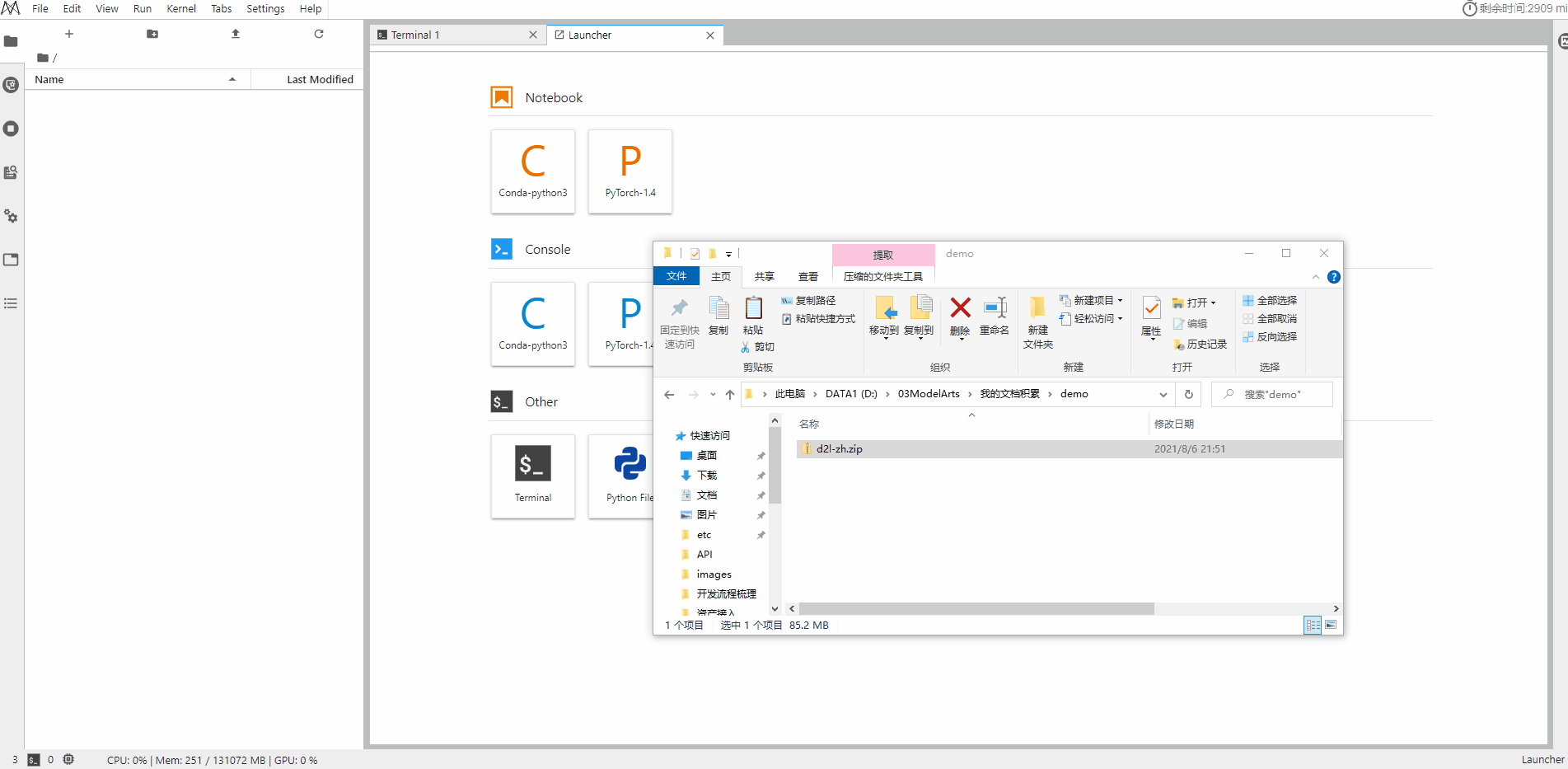The image size is (1568, 769).
Task: Switch to the 查看 ribbon tab
Action: (808, 275)
